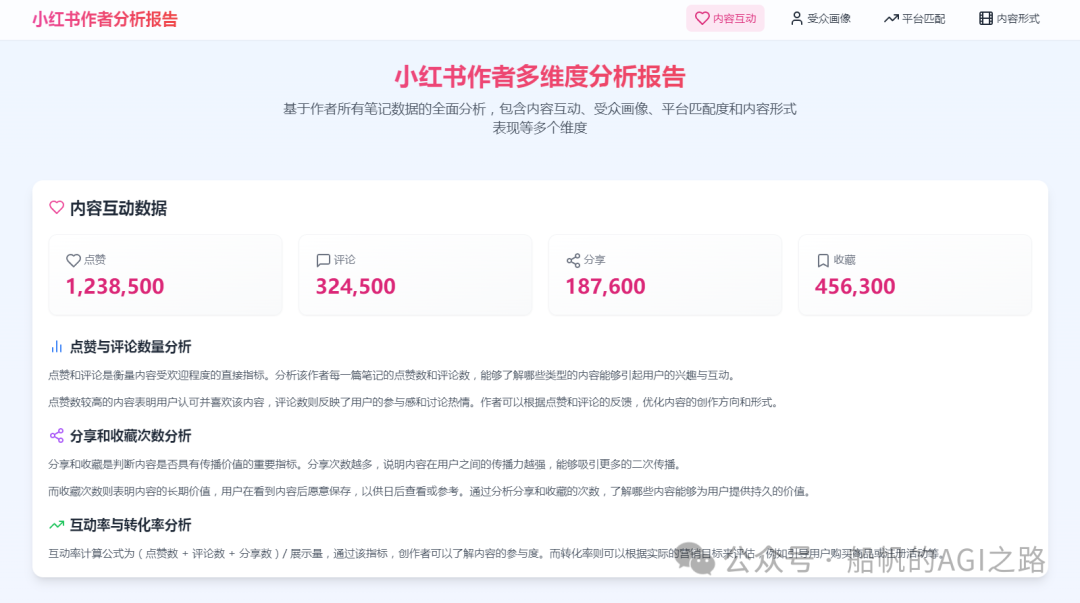1080x603 pixels.
Task: Click the share icon on 分享 card
Action: [573, 260]
